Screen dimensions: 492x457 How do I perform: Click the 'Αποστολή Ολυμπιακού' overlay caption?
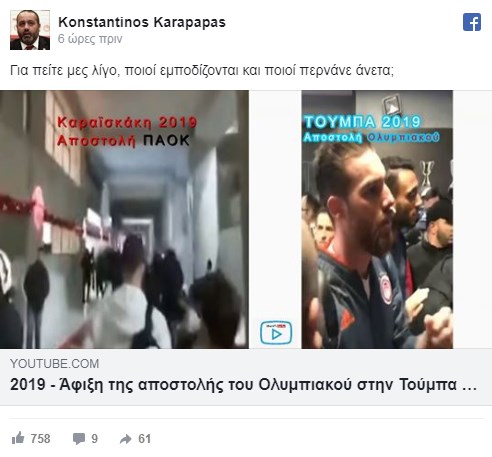tap(371, 137)
